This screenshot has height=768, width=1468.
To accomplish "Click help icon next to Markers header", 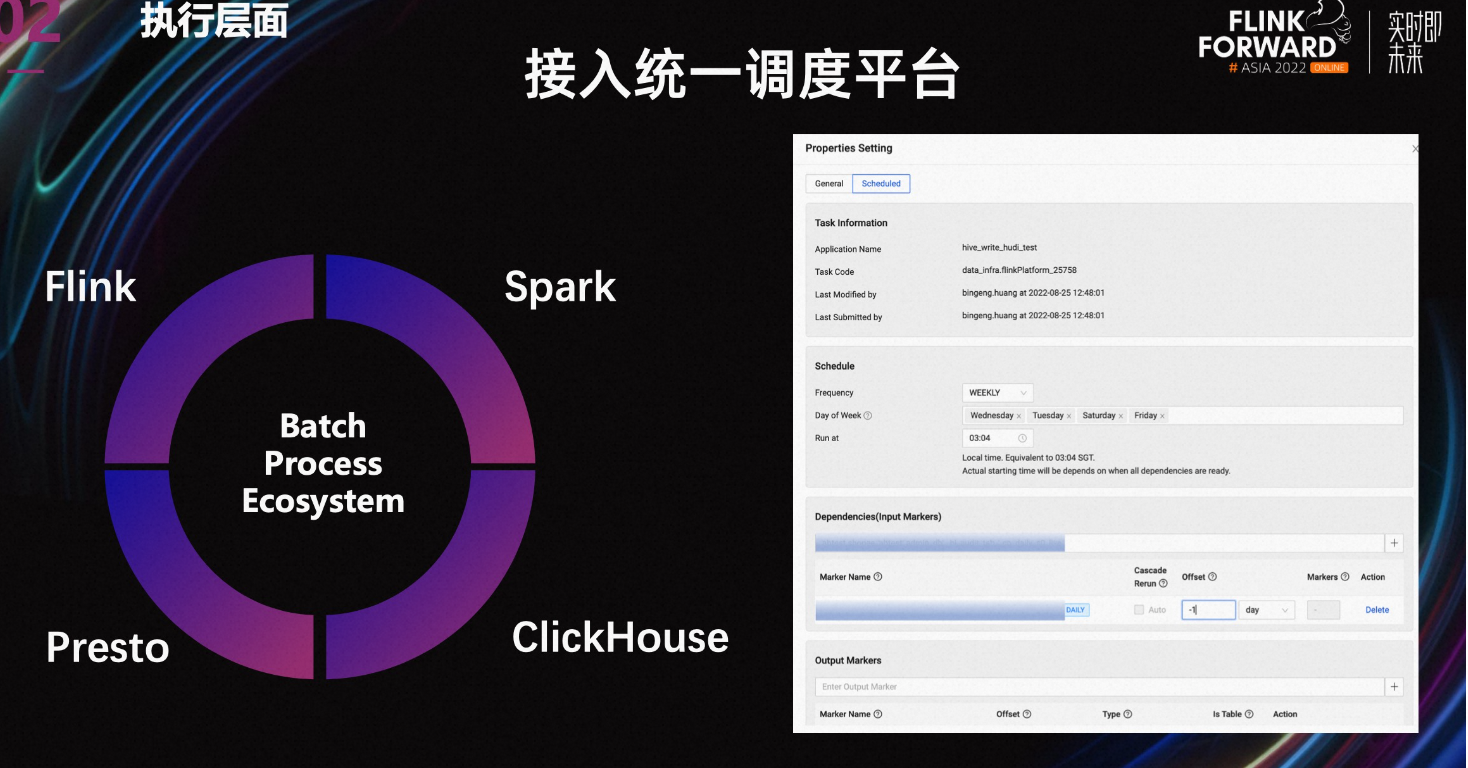I will click(1345, 577).
